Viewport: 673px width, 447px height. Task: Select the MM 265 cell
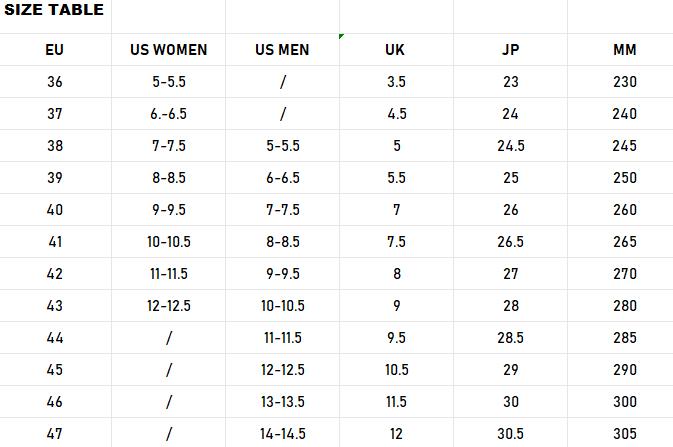[624, 242]
